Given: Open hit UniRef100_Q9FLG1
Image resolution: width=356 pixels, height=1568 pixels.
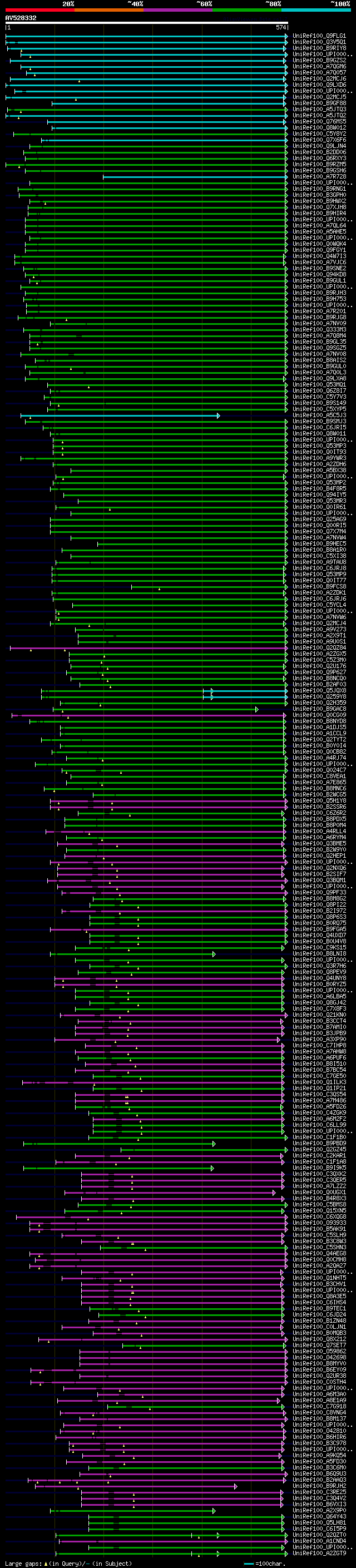Looking at the screenshot, I should pyautogui.click(x=319, y=36).
